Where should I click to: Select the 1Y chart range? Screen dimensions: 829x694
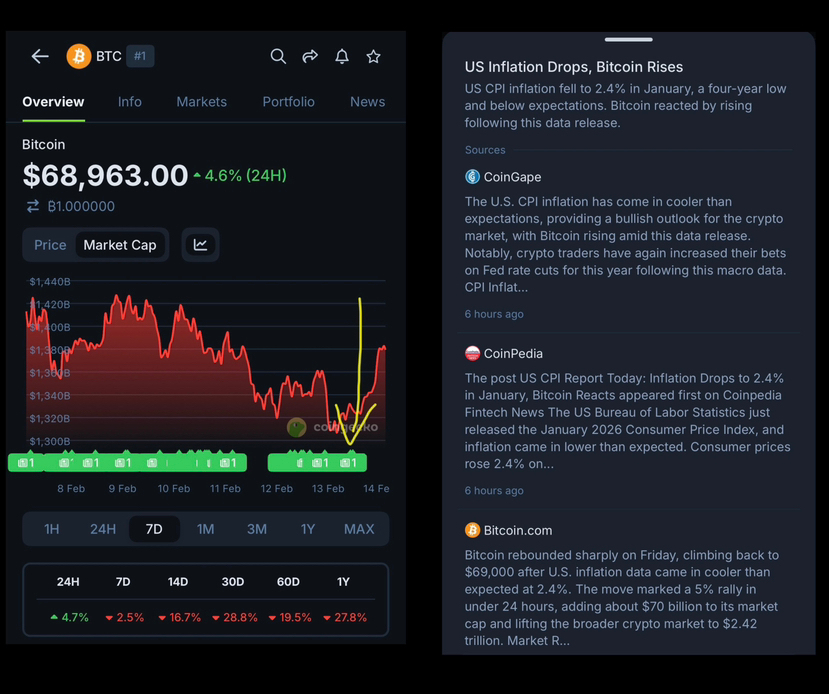tap(308, 529)
